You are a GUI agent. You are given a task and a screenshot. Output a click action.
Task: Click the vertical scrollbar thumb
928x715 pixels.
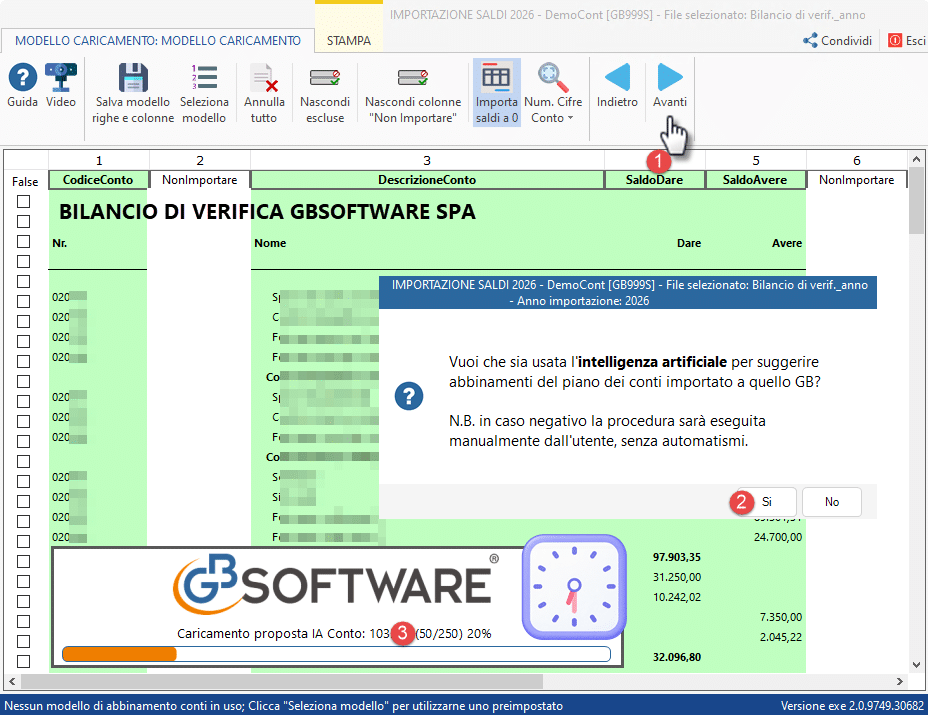(916, 201)
